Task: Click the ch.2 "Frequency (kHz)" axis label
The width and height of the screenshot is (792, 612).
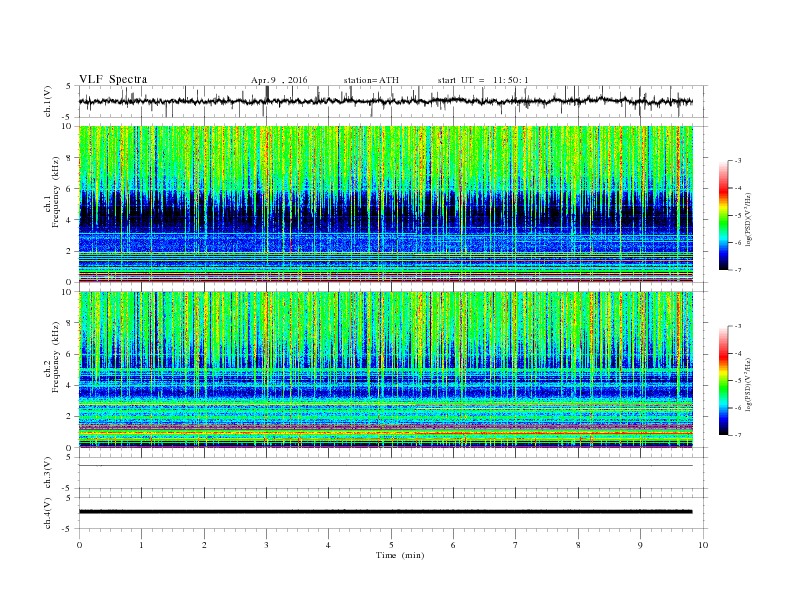Action: tap(56, 357)
